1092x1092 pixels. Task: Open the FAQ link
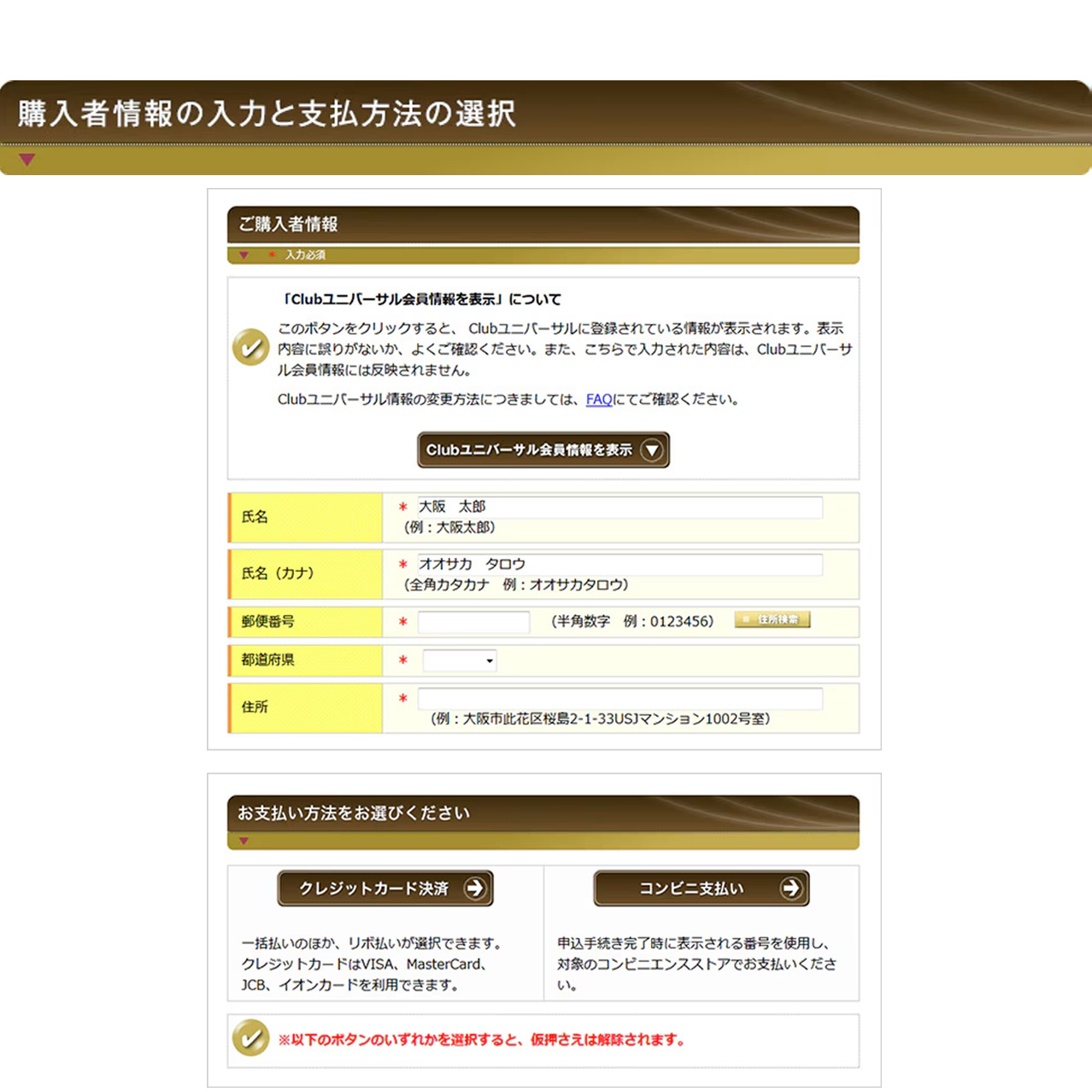(x=599, y=399)
